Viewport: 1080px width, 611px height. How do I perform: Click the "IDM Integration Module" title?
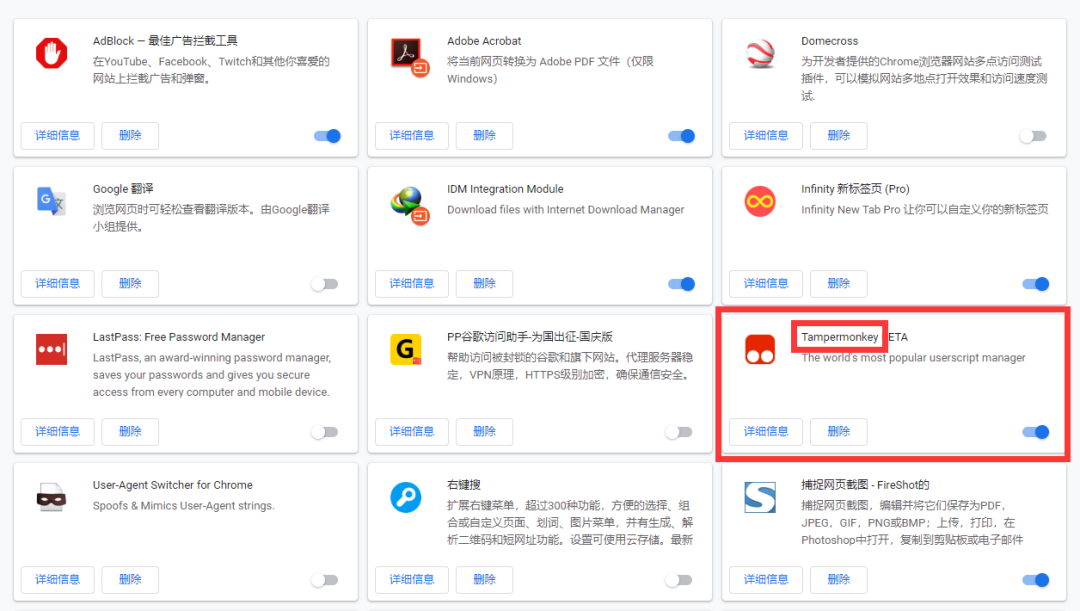(505, 189)
